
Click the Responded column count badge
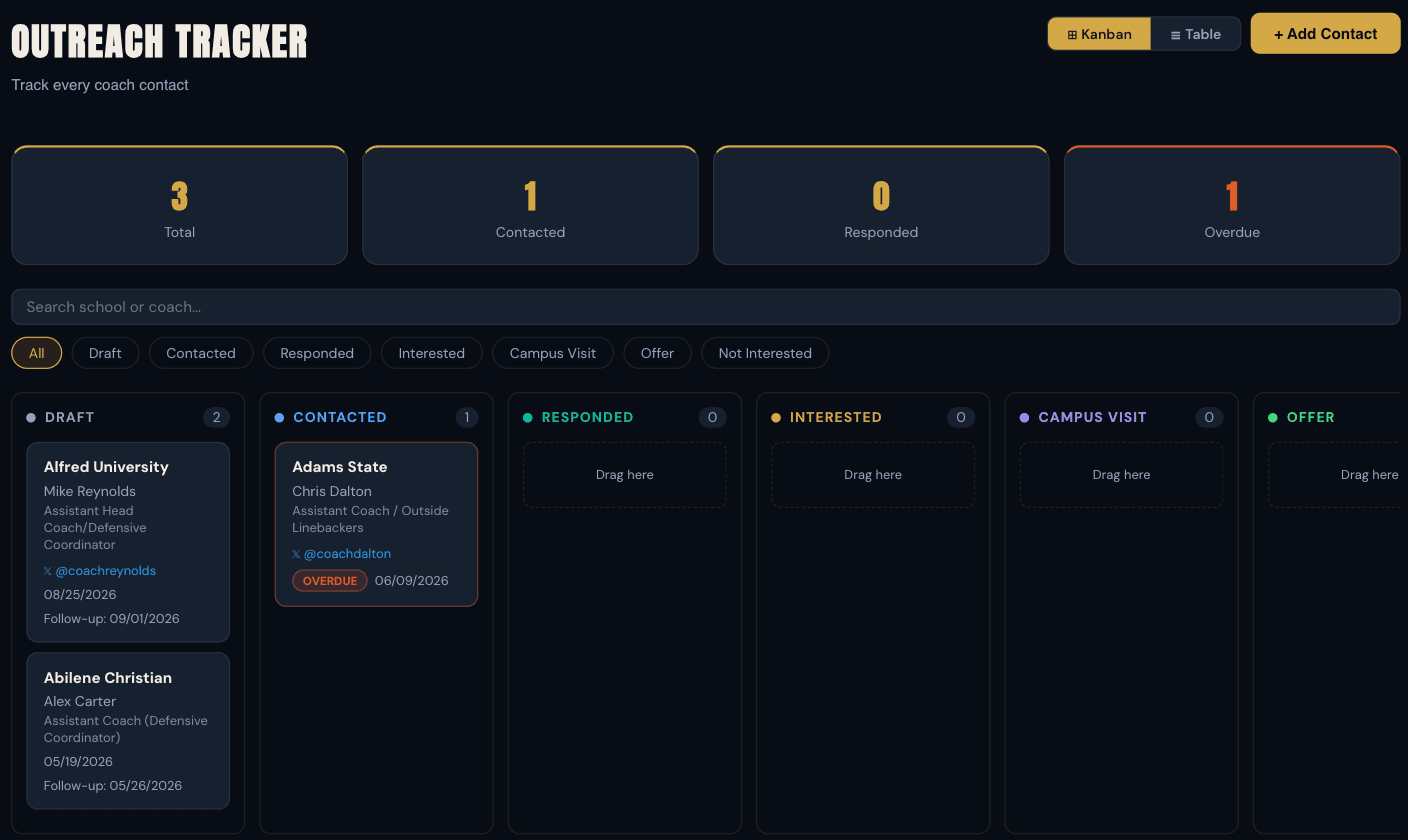coord(712,417)
